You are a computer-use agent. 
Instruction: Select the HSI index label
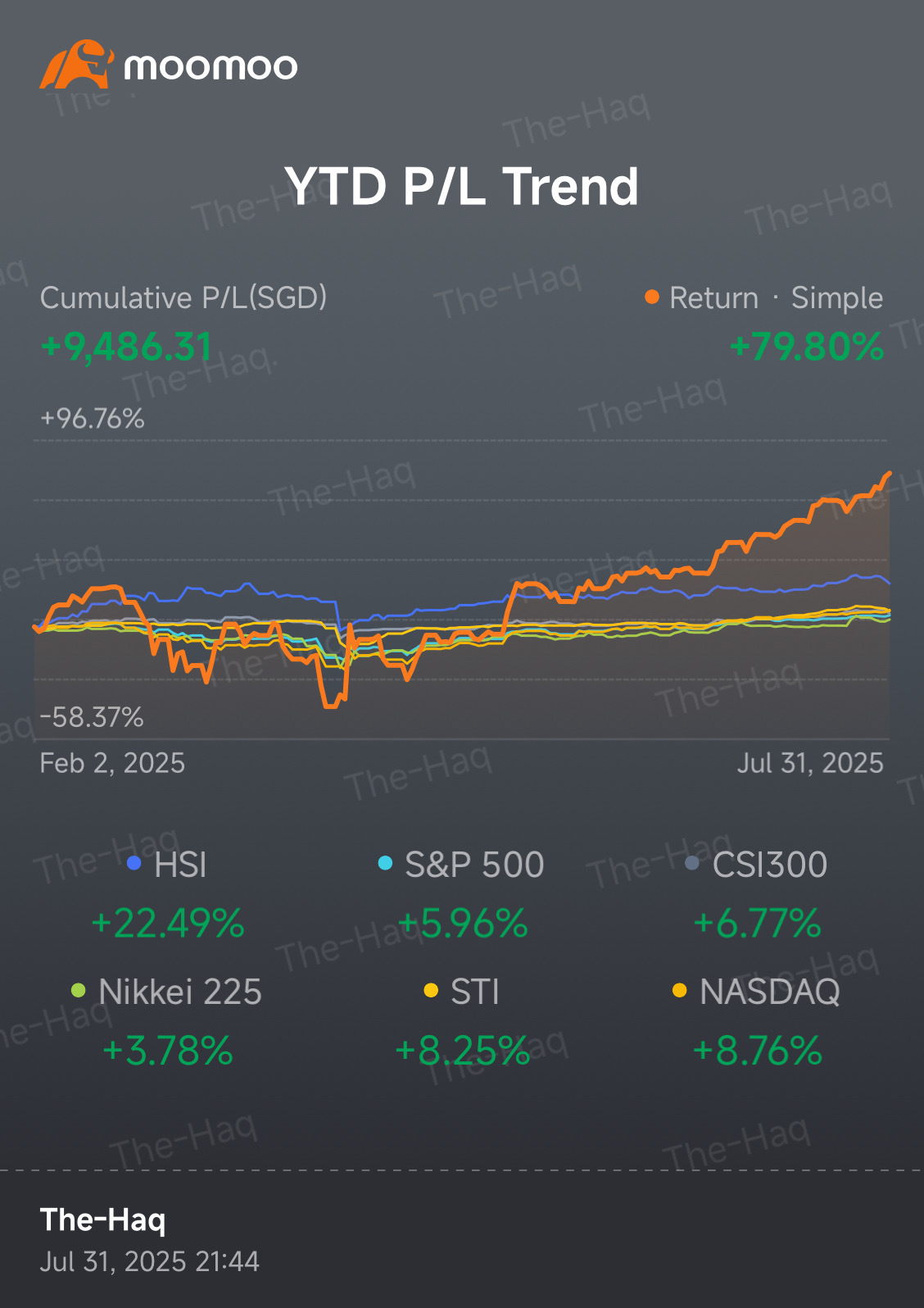click(180, 865)
